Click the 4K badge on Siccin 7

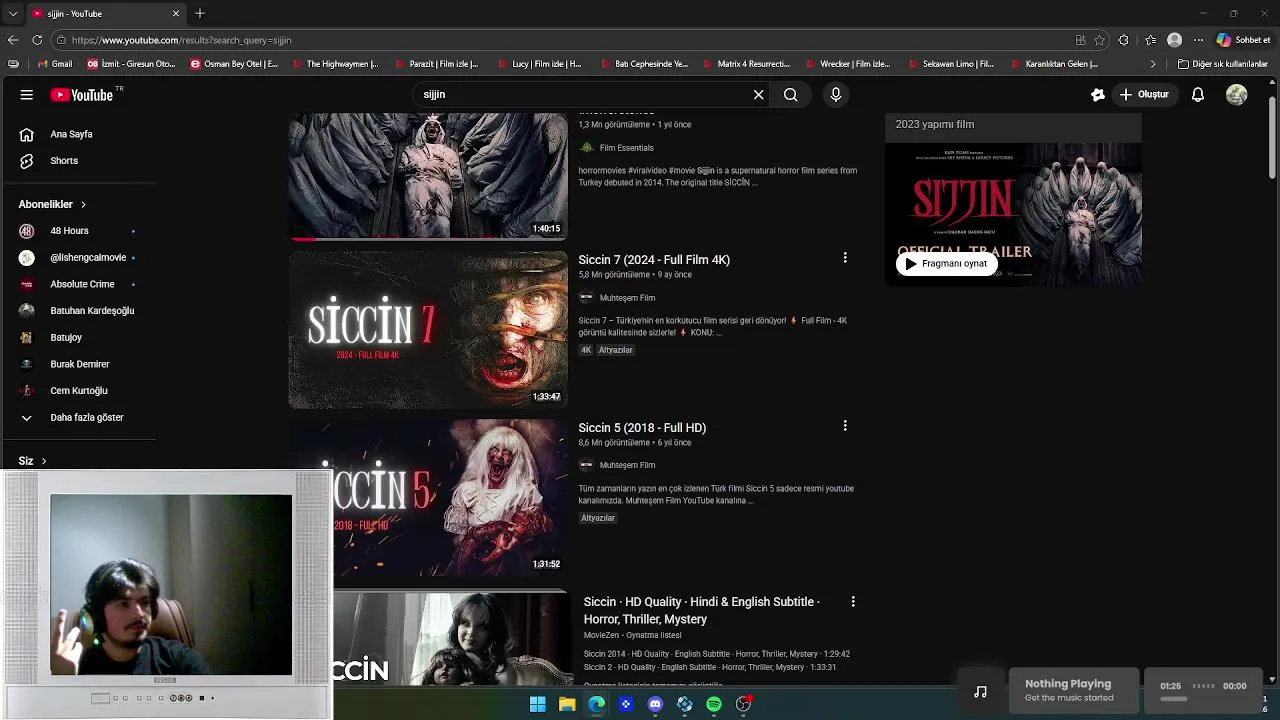pyautogui.click(x=586, y=350)
